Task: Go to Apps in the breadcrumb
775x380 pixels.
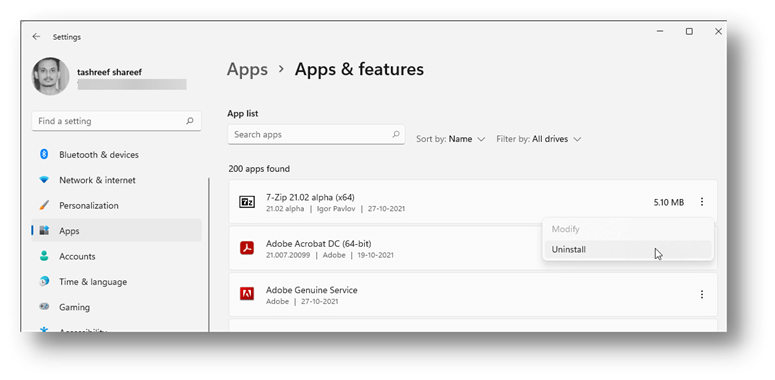Action: point(247,70)
